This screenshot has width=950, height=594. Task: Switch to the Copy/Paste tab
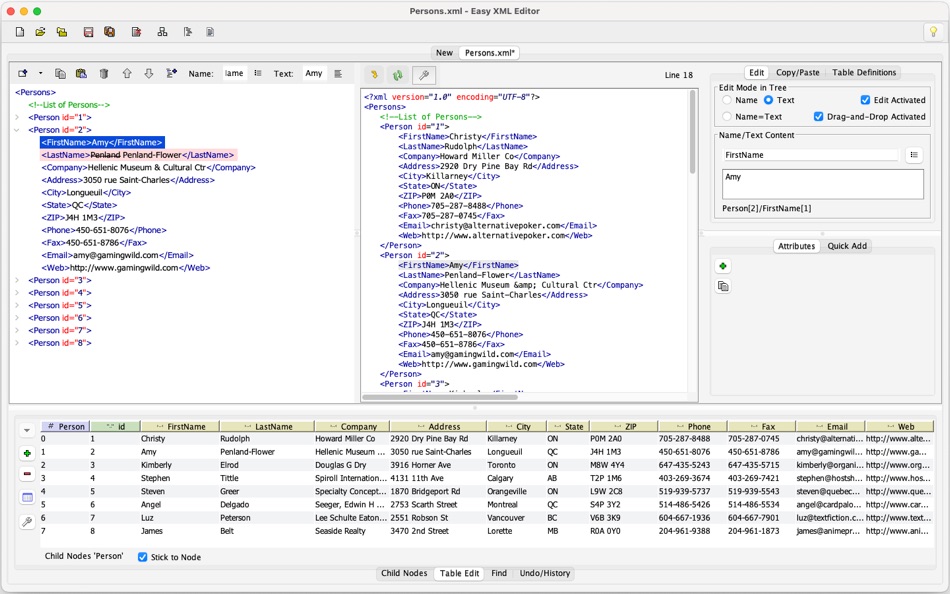tap(797, 73)
